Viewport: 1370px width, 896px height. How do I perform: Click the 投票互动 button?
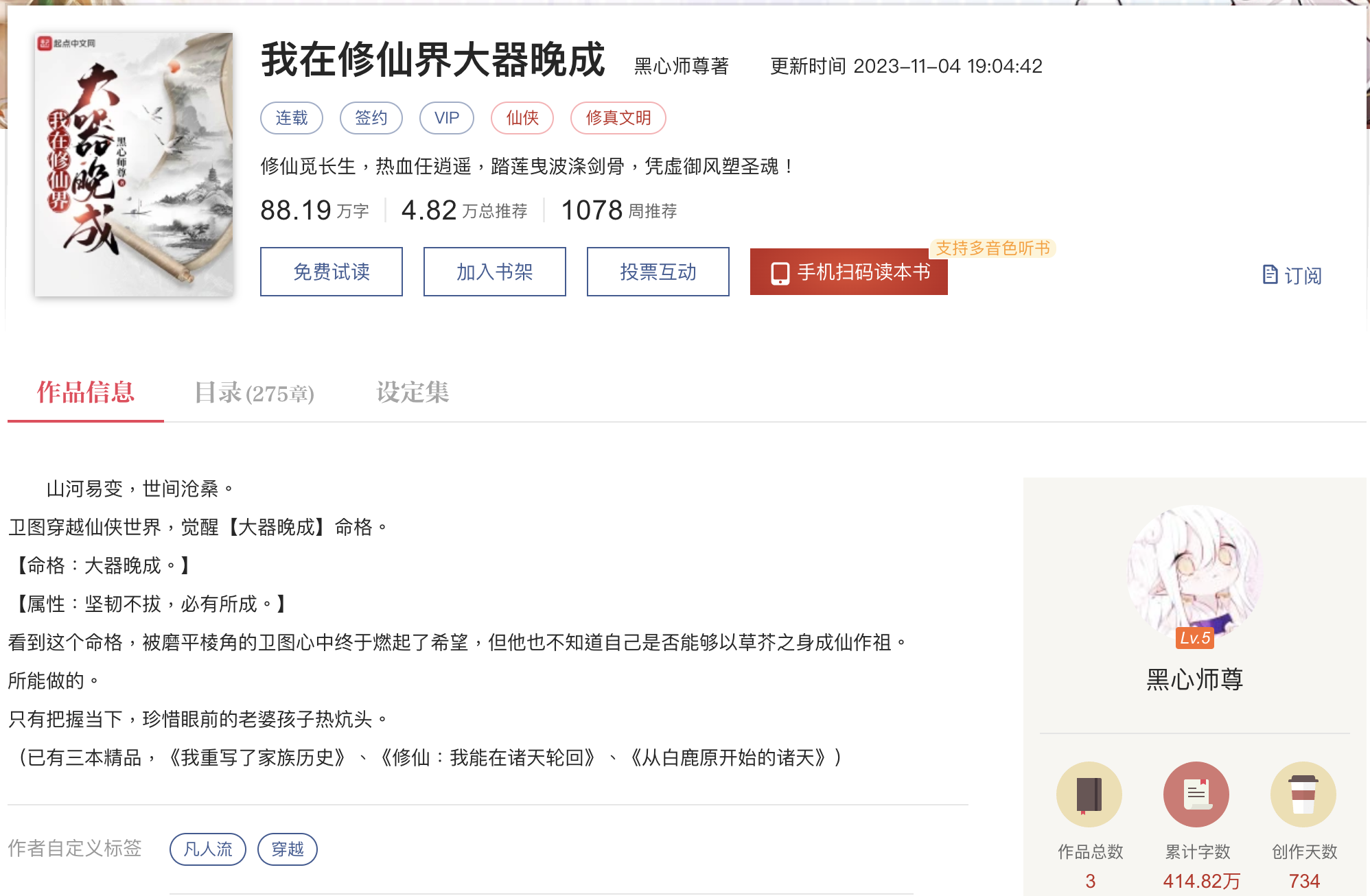tap(658, 272)
